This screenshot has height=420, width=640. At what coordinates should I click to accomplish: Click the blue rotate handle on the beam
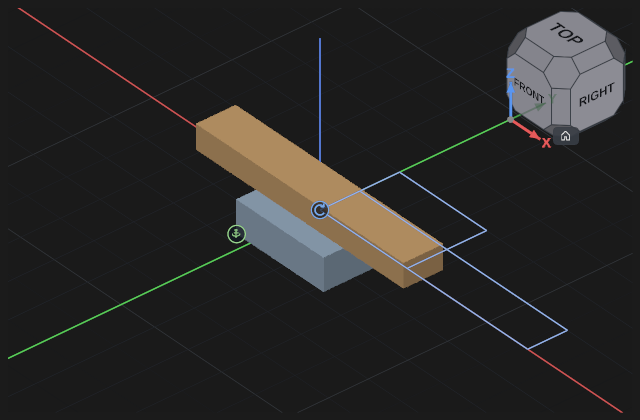[320, 210]
